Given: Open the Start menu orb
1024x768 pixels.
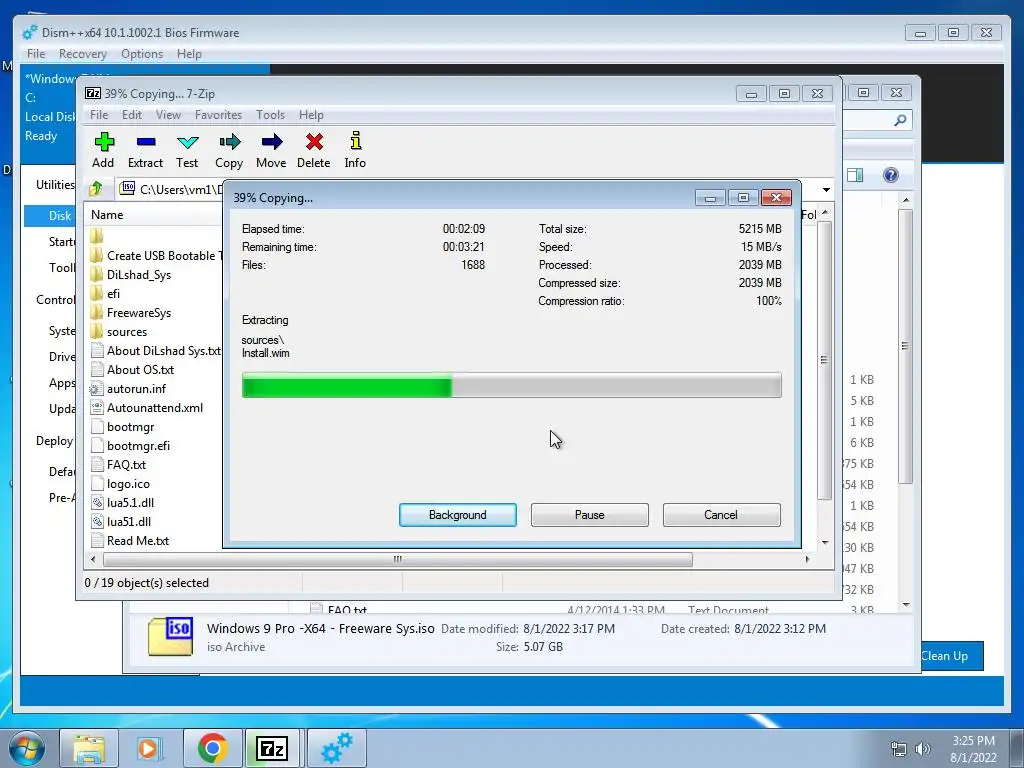Looking at the screenshot, I should pyautogui.click(x=27, y=748).
